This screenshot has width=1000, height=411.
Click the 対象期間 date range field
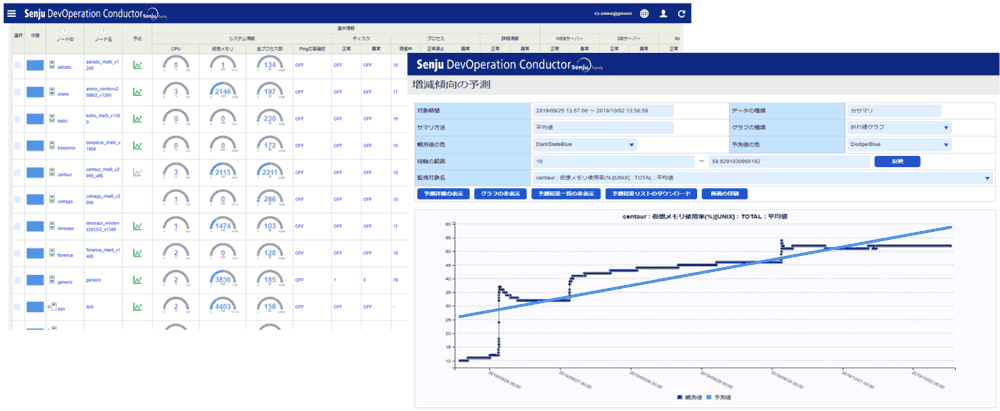coord(603,111)
